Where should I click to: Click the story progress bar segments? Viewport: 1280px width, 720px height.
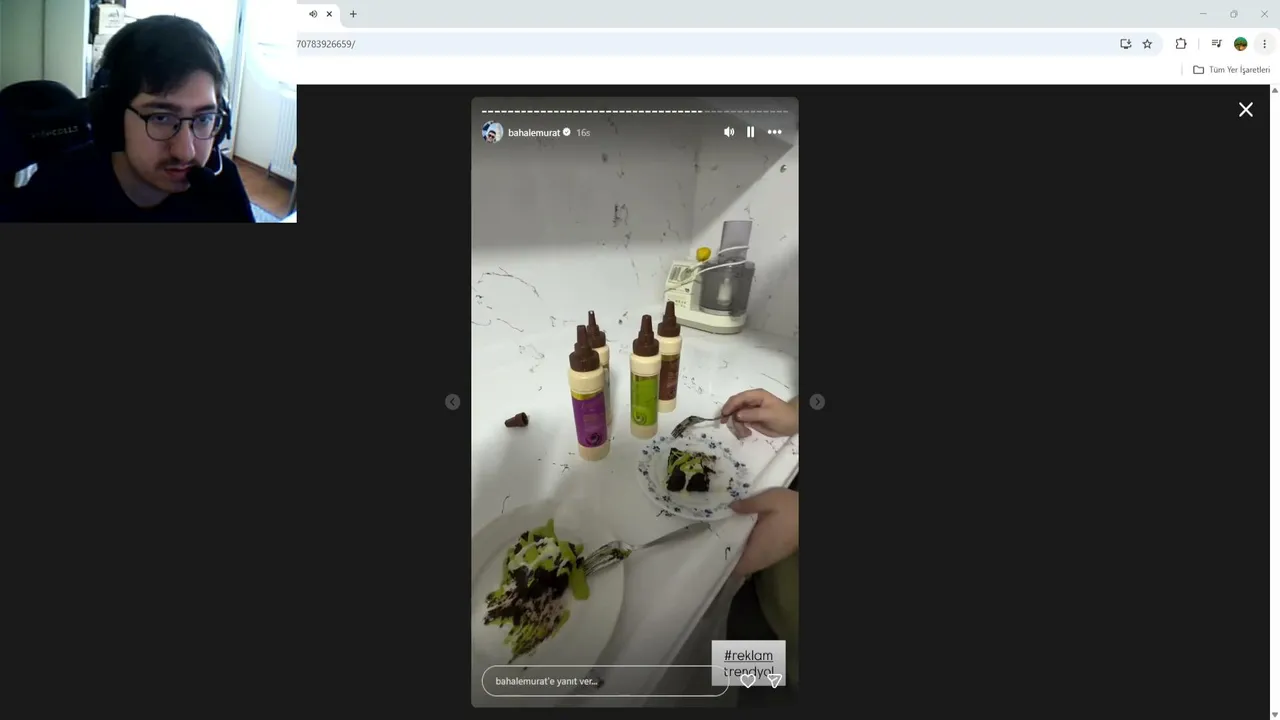pyautogui.click(x=635, y=111)
